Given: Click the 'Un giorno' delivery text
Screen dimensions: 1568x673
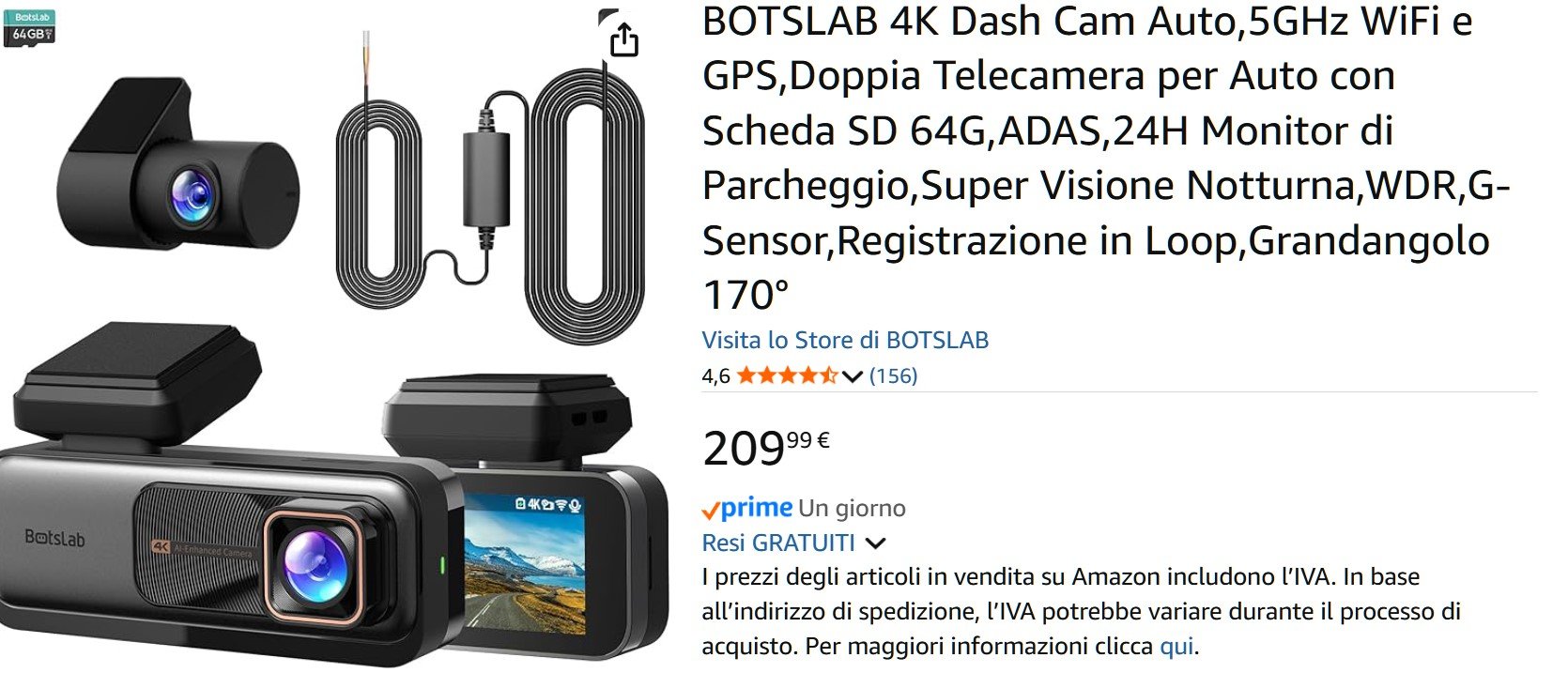Looking at the screenshot, I should point(852,509).
